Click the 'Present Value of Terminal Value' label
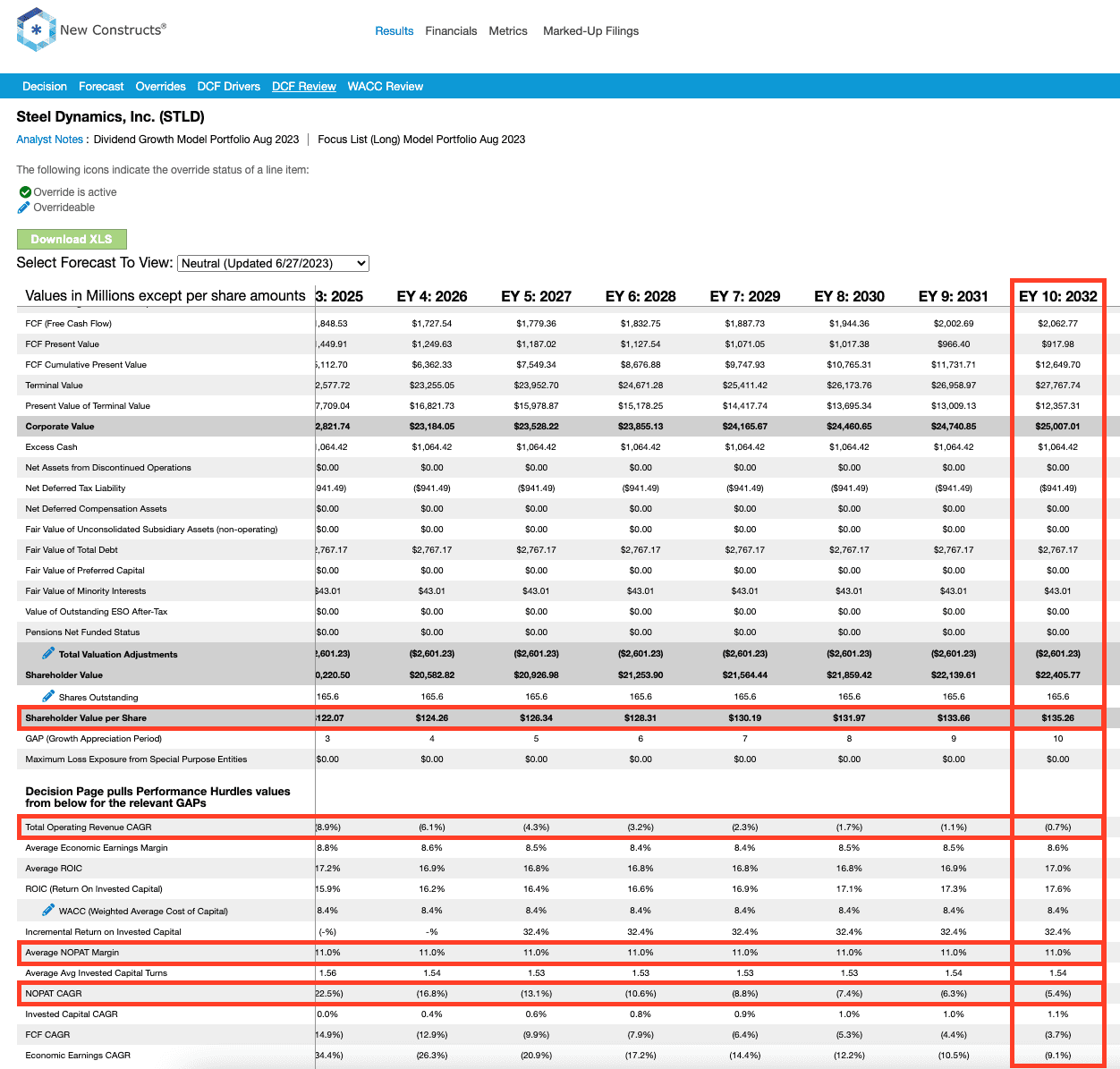This screenshot has height=1069, width=1120. pos(88,406)
